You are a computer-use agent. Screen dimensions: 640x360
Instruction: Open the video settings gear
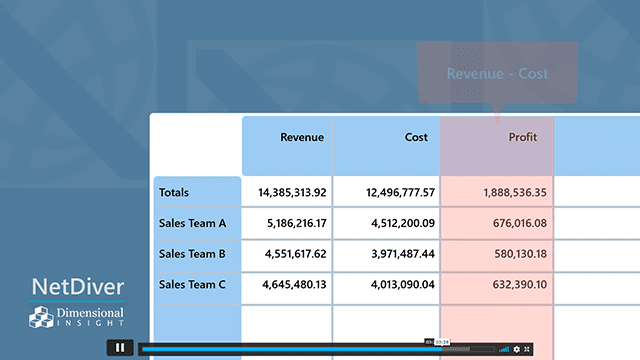(x=517, y=349)
